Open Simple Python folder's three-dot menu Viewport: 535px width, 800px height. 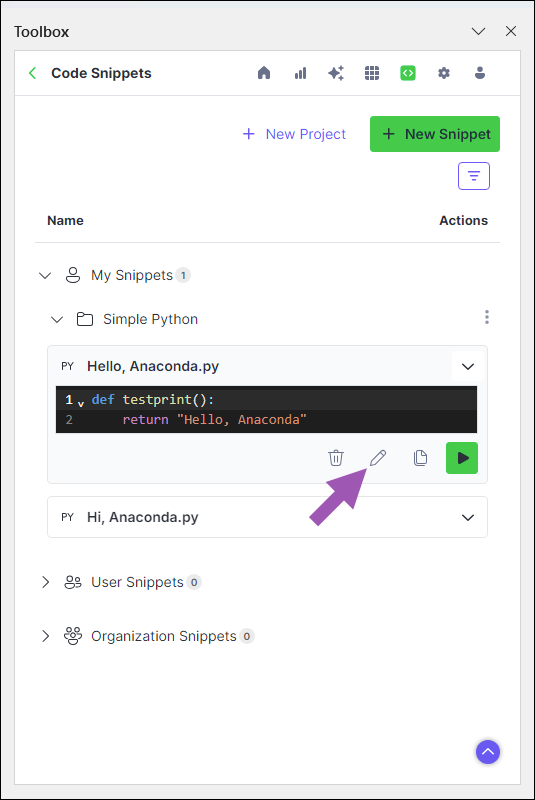[487, 317]
